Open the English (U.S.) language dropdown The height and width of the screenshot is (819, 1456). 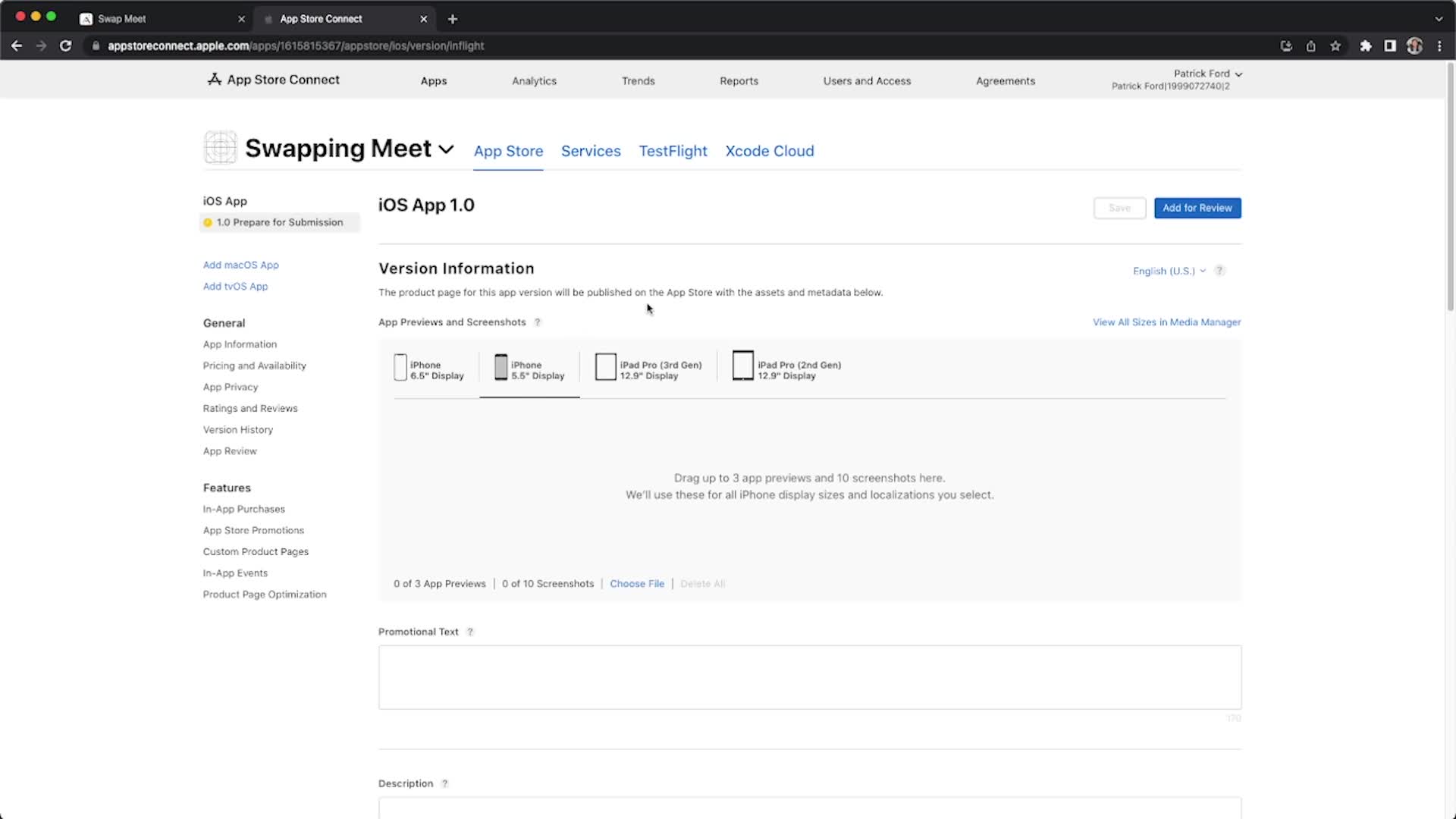click(1168, 270)
